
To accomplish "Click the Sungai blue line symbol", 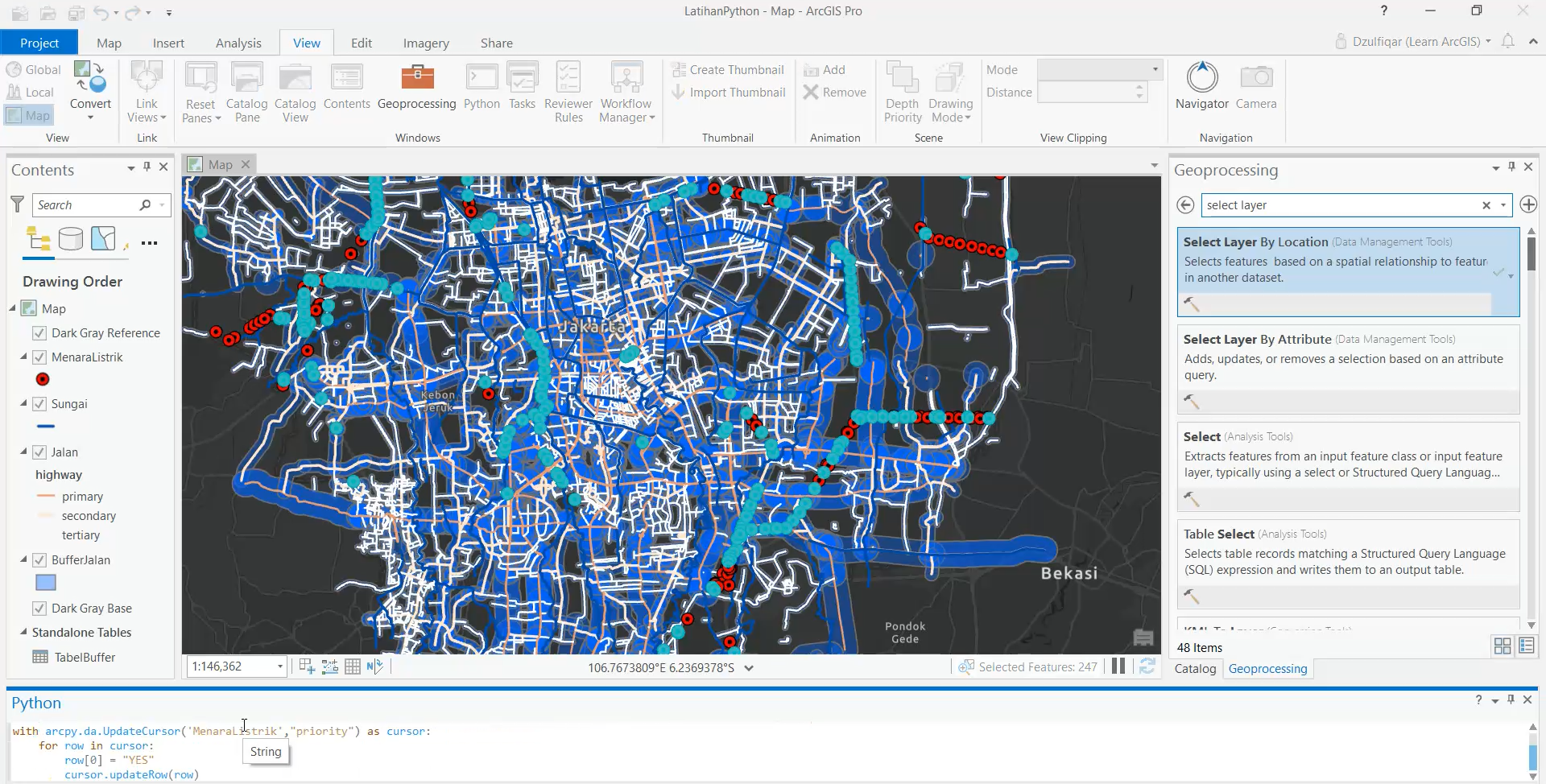I will tap(46, 426).
